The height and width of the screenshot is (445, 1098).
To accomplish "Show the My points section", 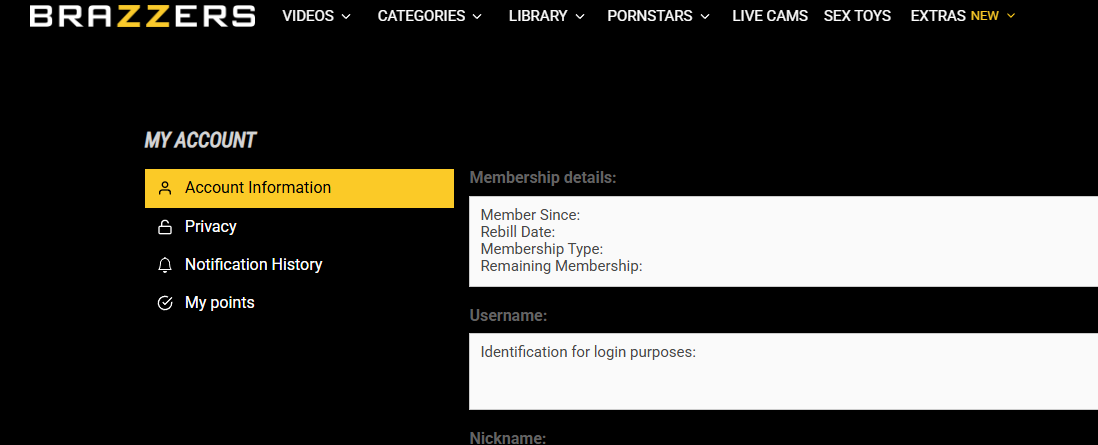I will point(219,303).
